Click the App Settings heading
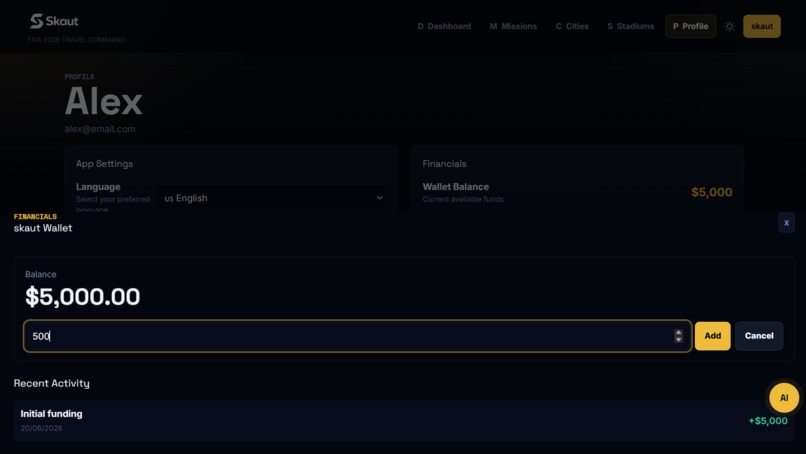 [x=104, y=164]
